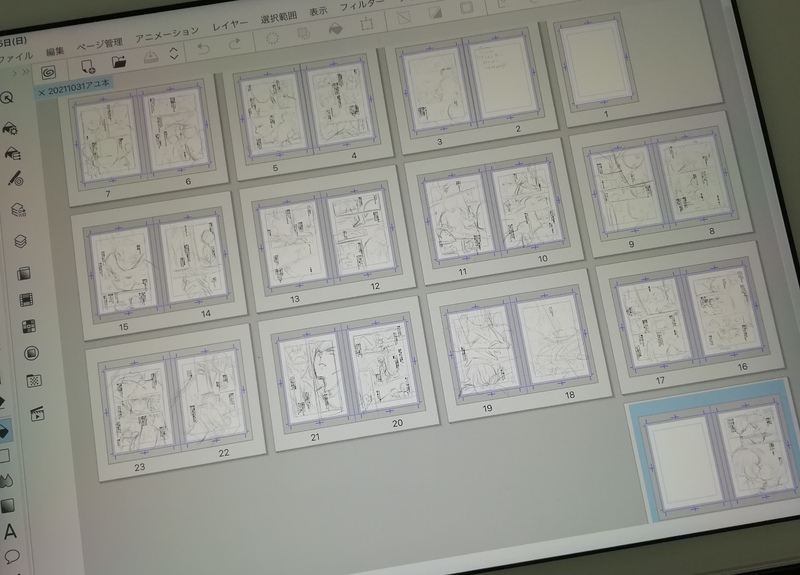The image size is (800, 575).
Task: Select page 13 thumbnail
Action: point(291,244)
